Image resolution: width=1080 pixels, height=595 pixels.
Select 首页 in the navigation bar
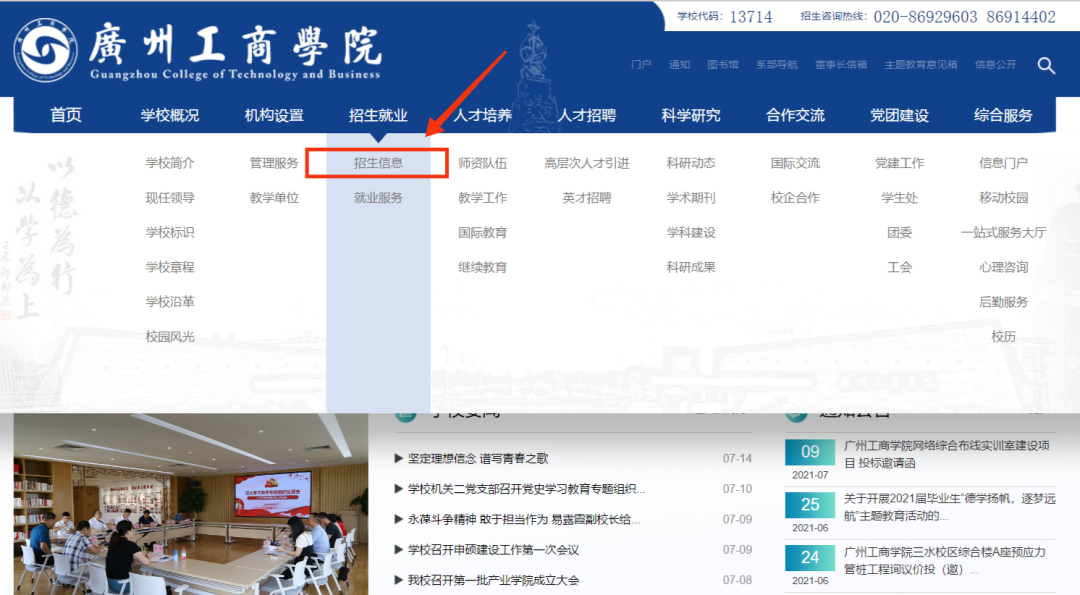pos(65,115)
